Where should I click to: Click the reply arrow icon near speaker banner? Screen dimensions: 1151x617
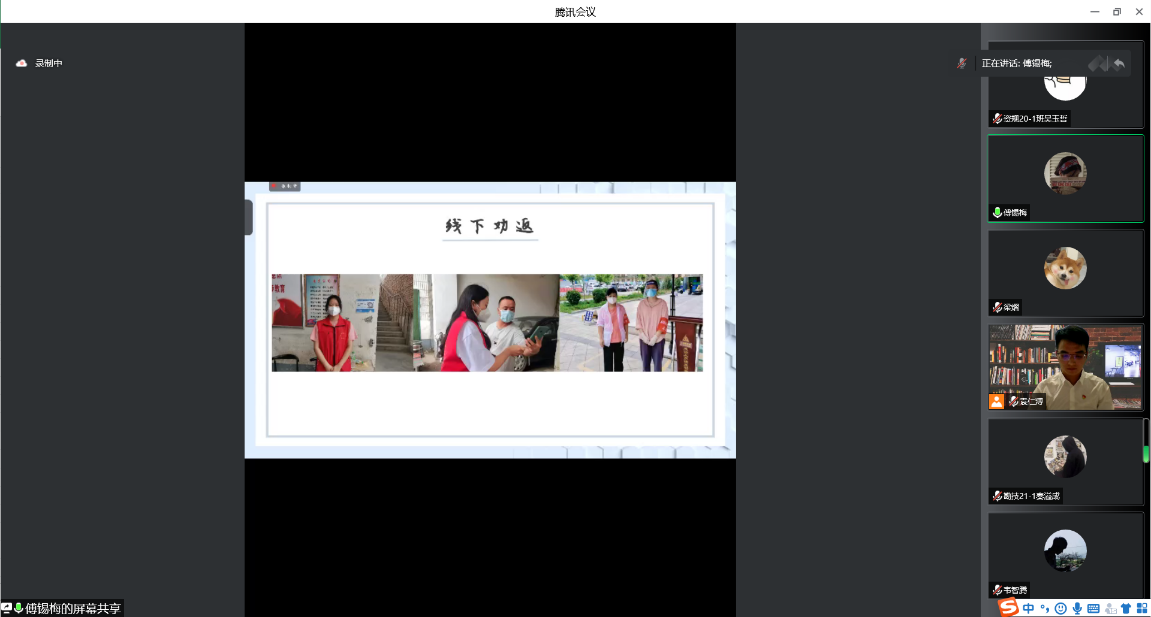(x=1119, y=63)
